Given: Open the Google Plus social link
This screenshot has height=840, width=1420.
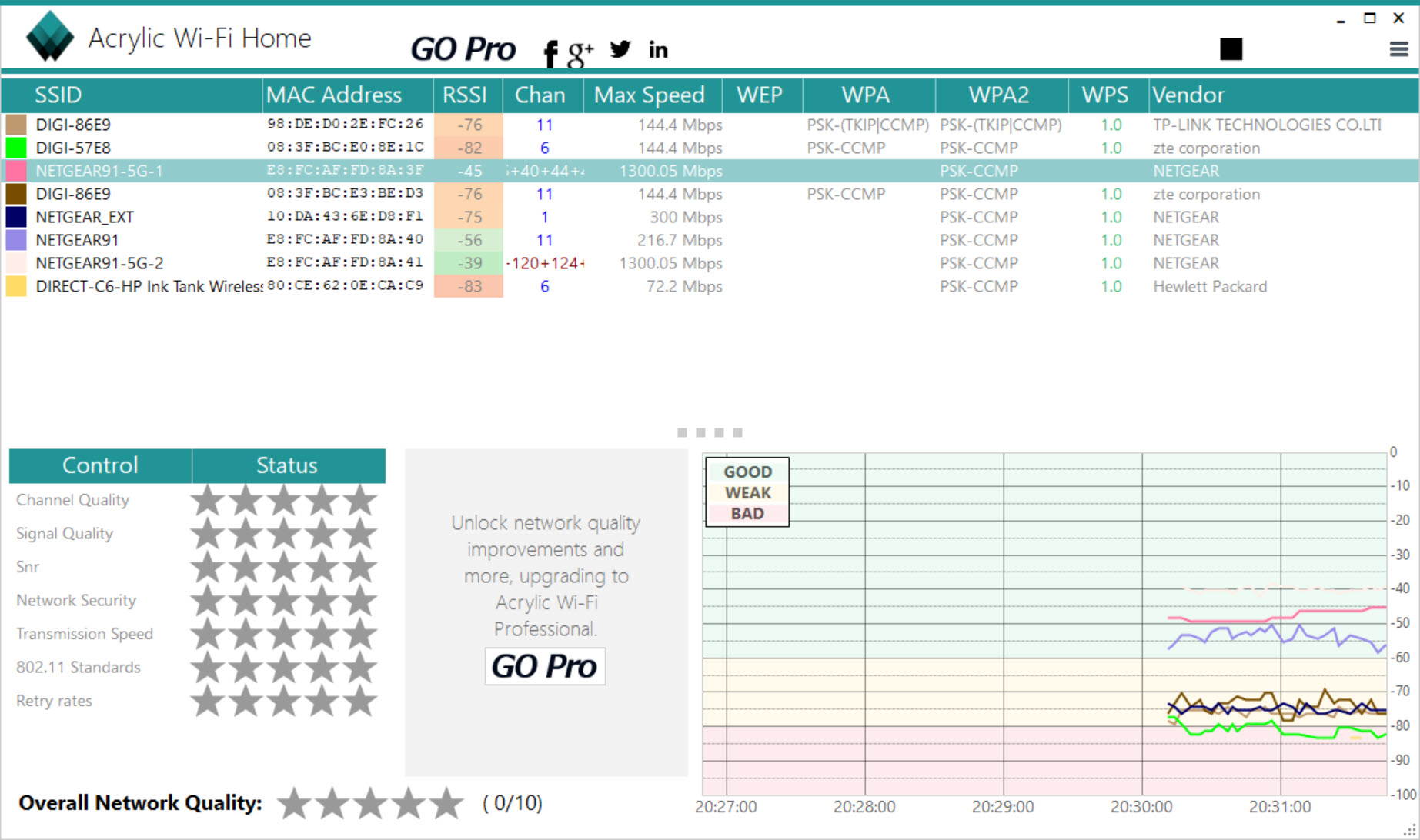Looking at the screenshot, I should coord(580,52).
